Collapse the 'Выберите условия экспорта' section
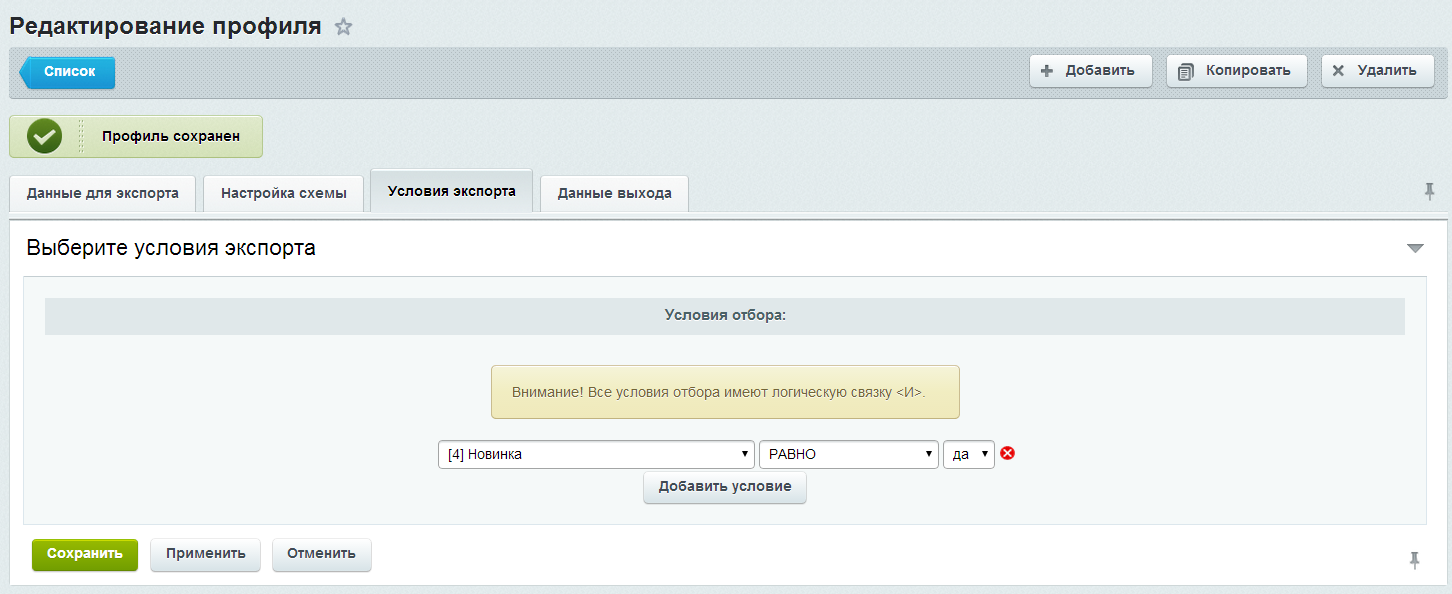Image resolution: width=1452 pixels, height=594 pixels. point(1414,248)
